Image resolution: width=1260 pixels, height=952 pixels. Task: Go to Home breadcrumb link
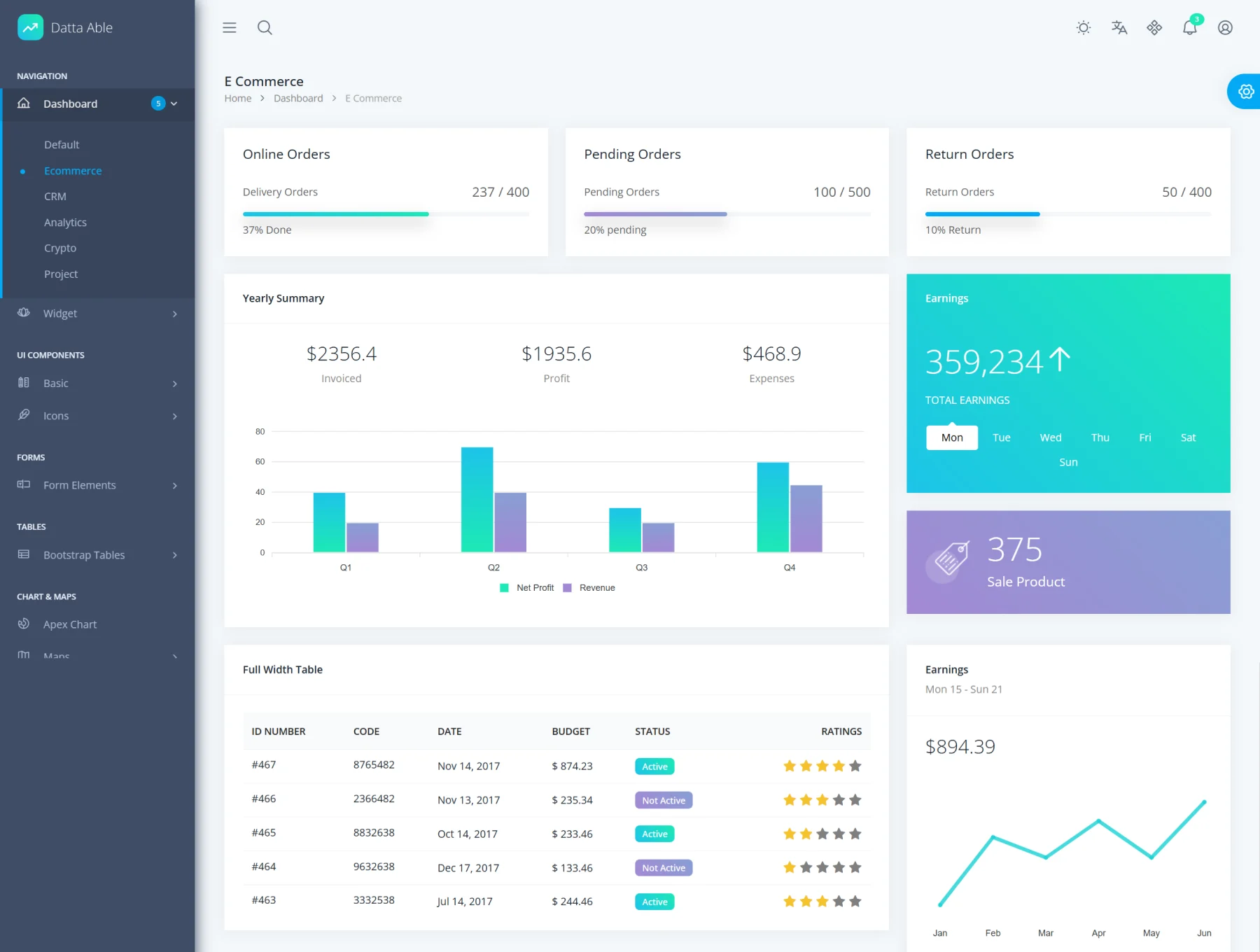pos(238,99)
